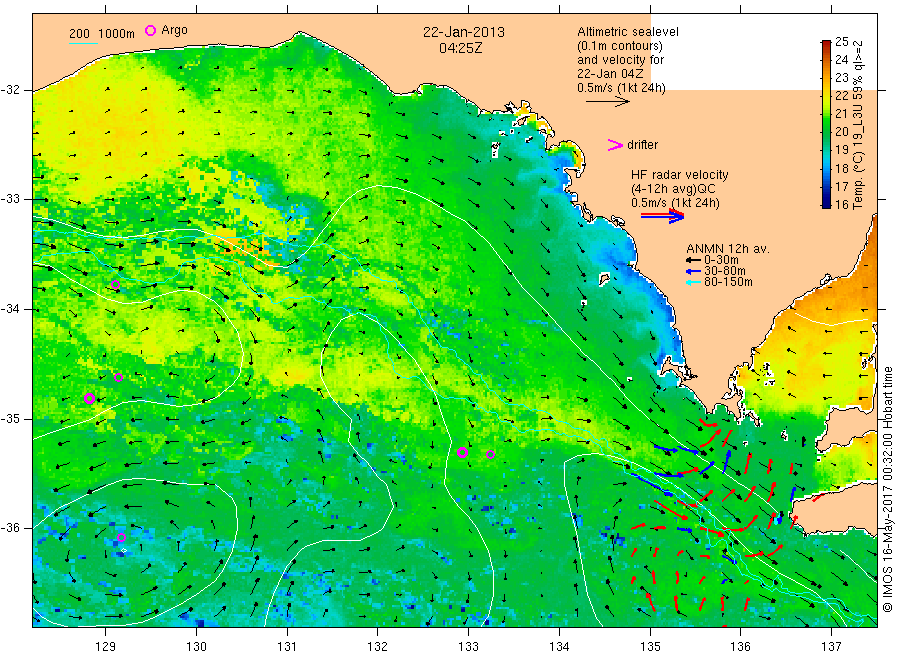900x660 pixels.
Task: Click the longitude axis label "131"
Action: pyautogui.click(x=287, y=647)
